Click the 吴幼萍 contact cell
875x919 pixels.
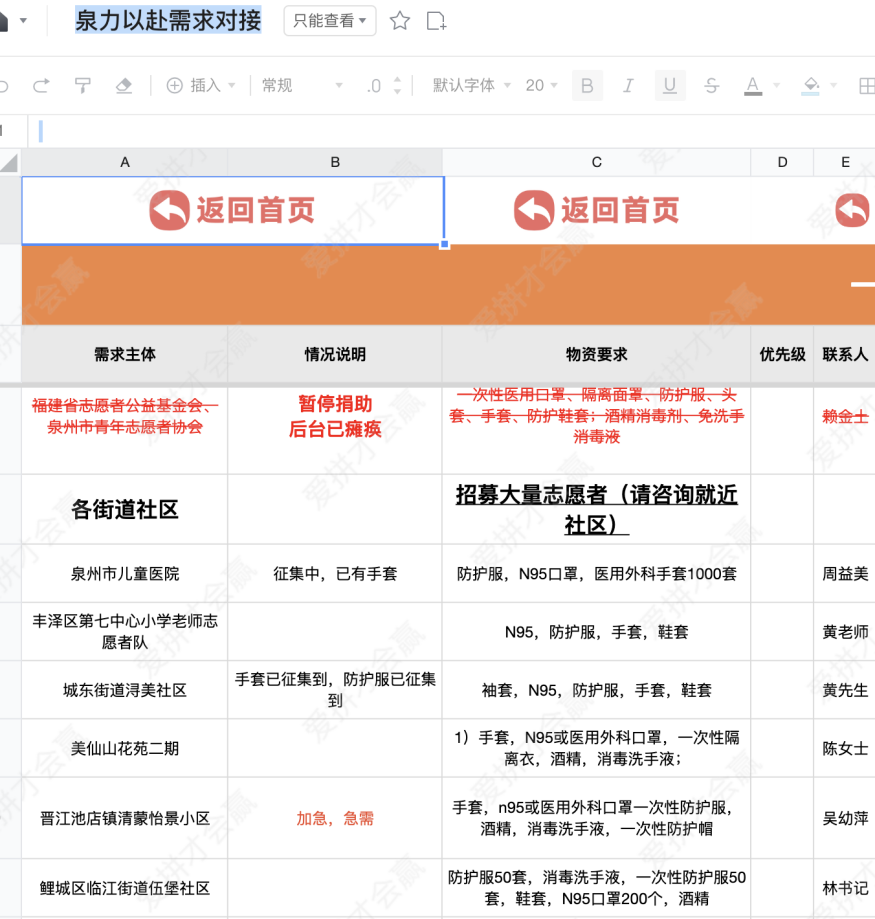click(845, 818)
